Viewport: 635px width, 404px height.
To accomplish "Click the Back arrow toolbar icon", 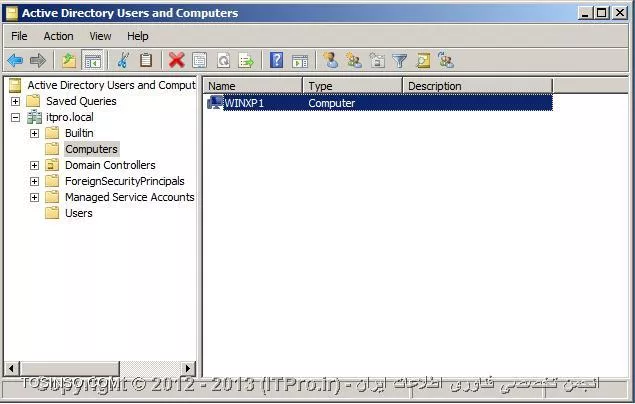I will tap(15, 61).
